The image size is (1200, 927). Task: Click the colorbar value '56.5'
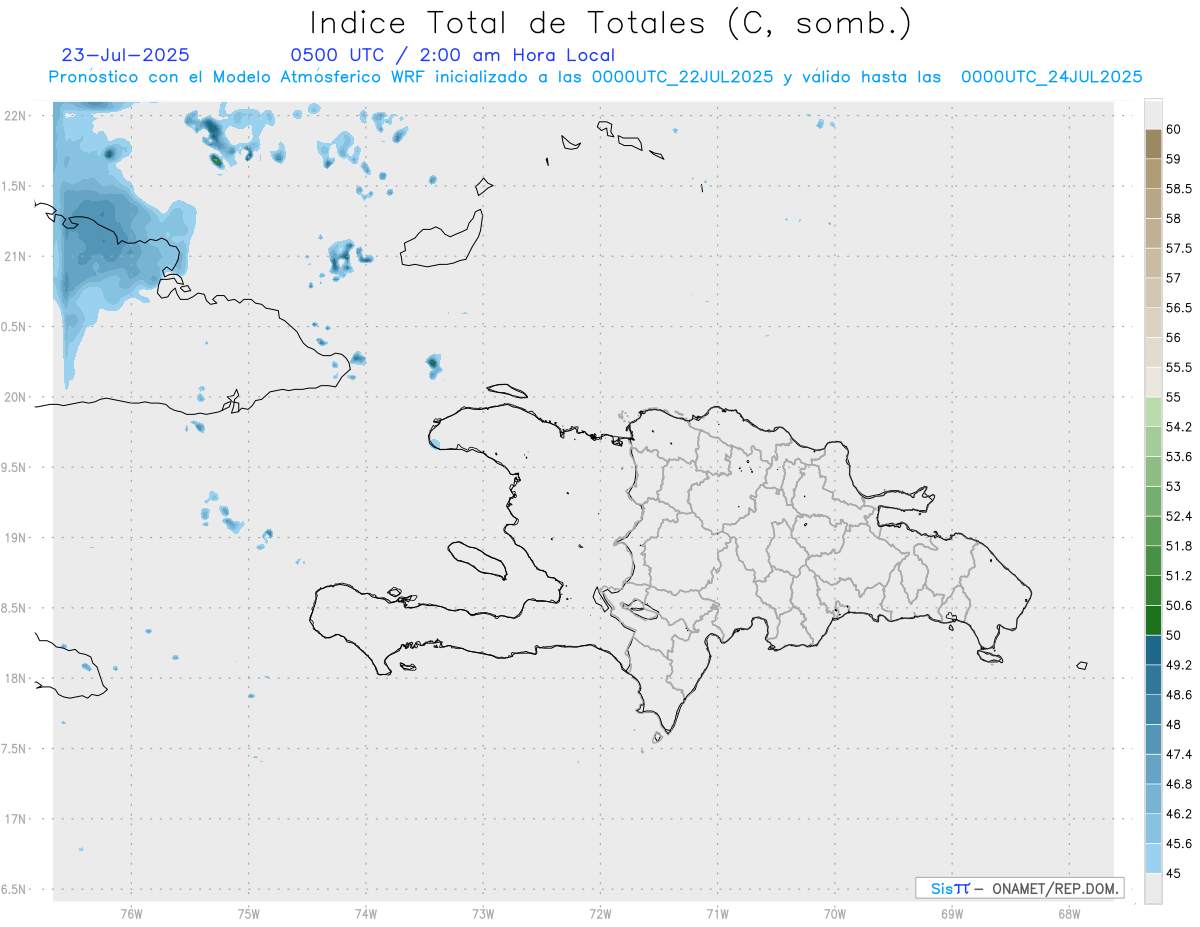1179,308
